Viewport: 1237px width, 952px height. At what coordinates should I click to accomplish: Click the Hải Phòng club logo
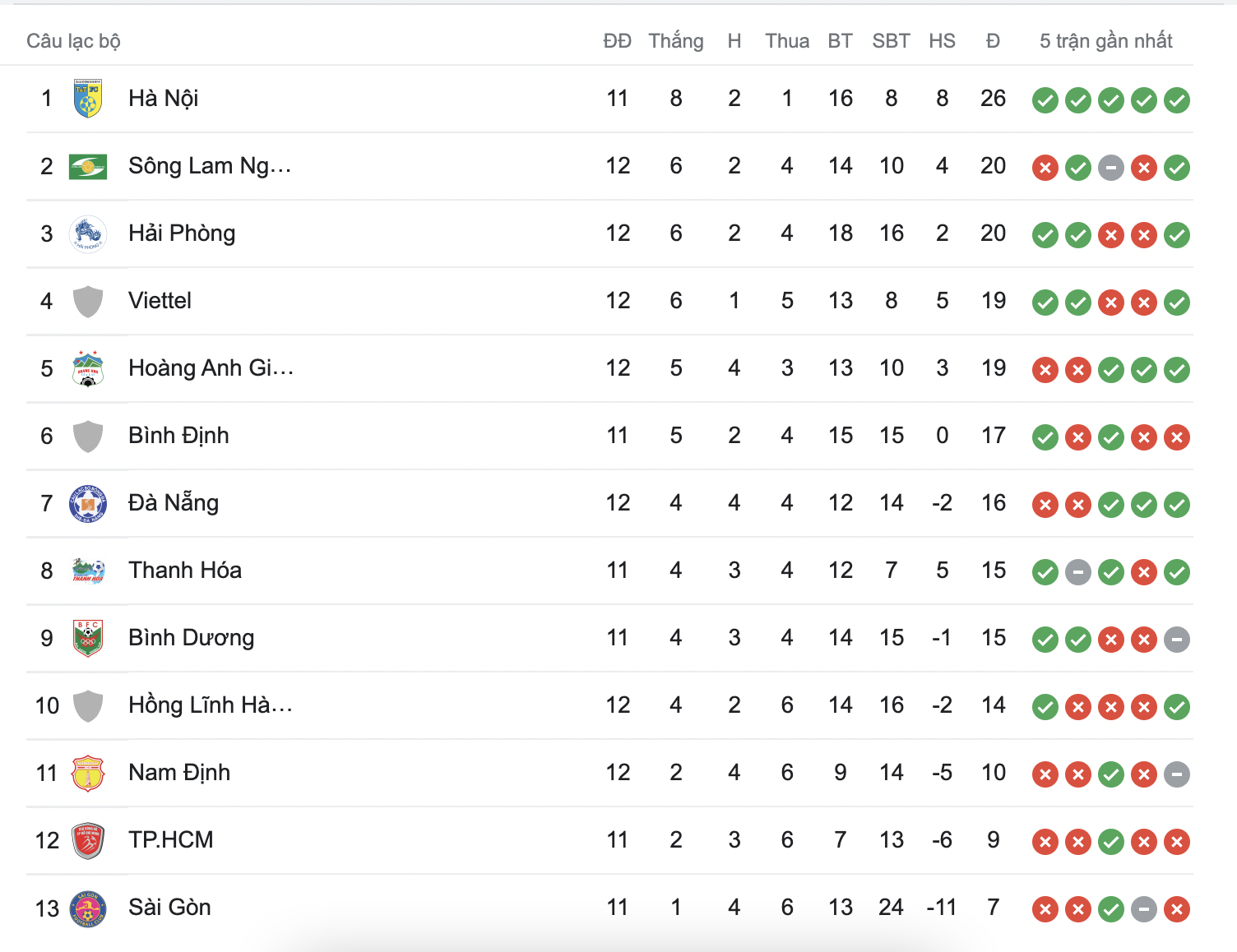click(88, 234)
